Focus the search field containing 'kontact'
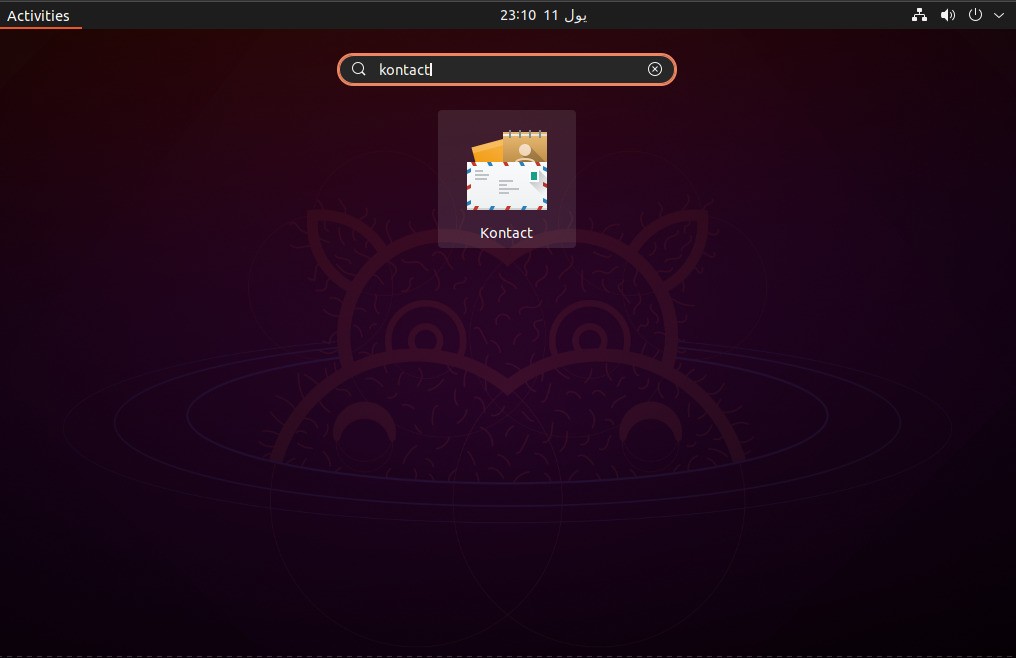This screenshot has width=1016, height=658. tap(507, 69)
